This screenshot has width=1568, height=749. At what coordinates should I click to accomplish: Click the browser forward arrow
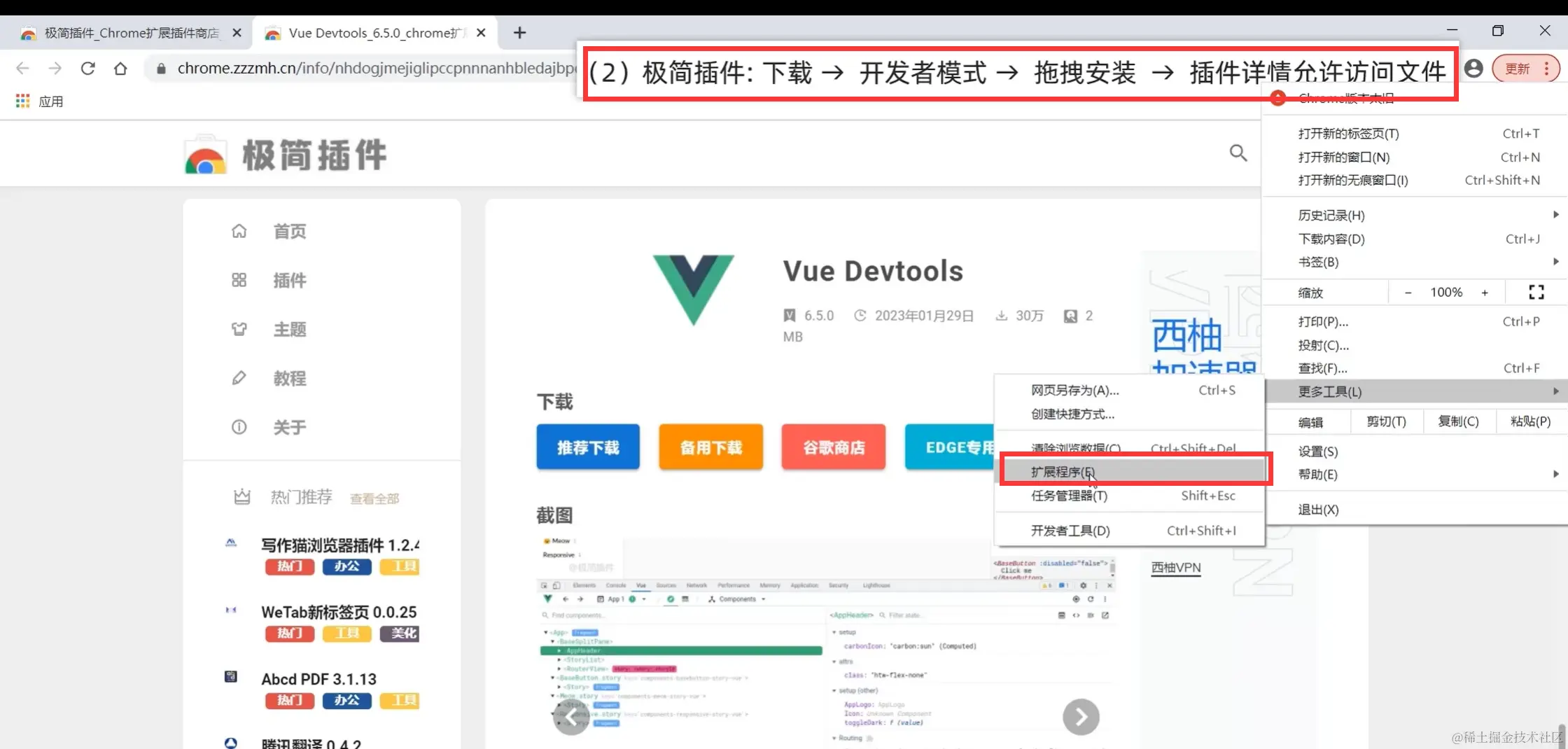tap(55, 68)
